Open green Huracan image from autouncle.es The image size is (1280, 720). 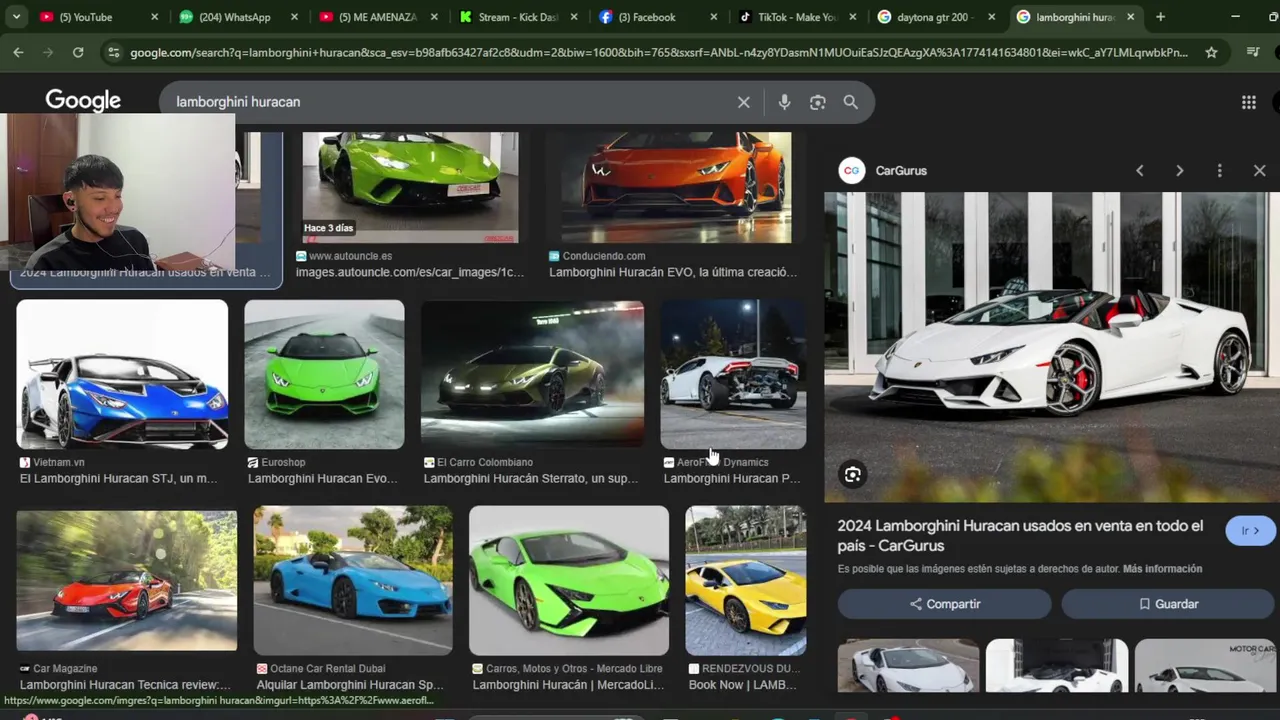click(x=410, y=187)
